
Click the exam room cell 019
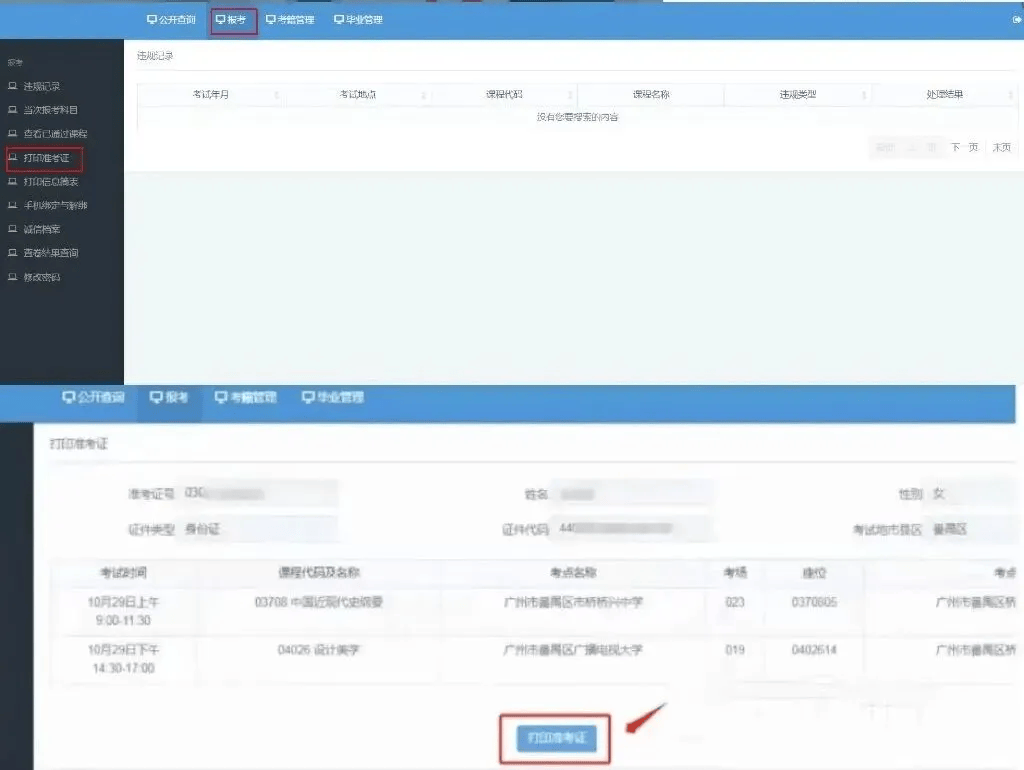tap(735, 650)
